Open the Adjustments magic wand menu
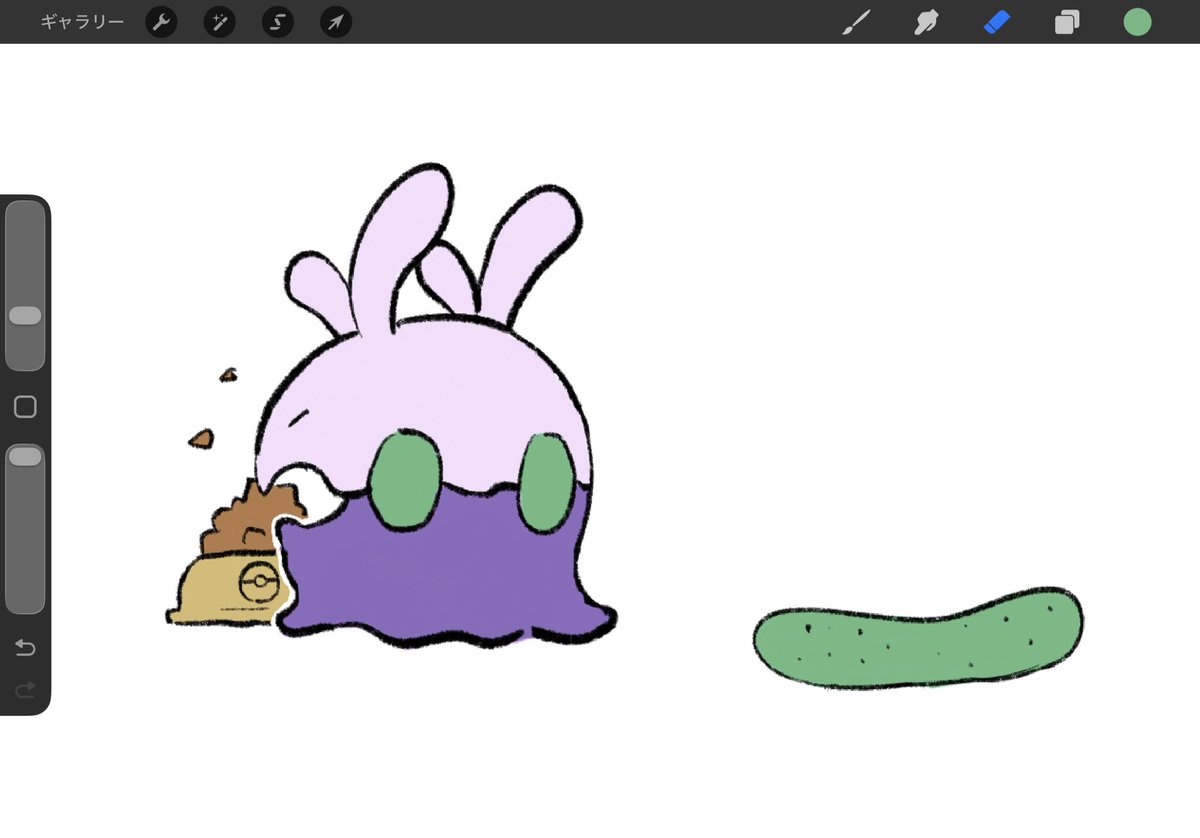The height and width of the screenshot is (838, 1200). click(x=219, y=22)
